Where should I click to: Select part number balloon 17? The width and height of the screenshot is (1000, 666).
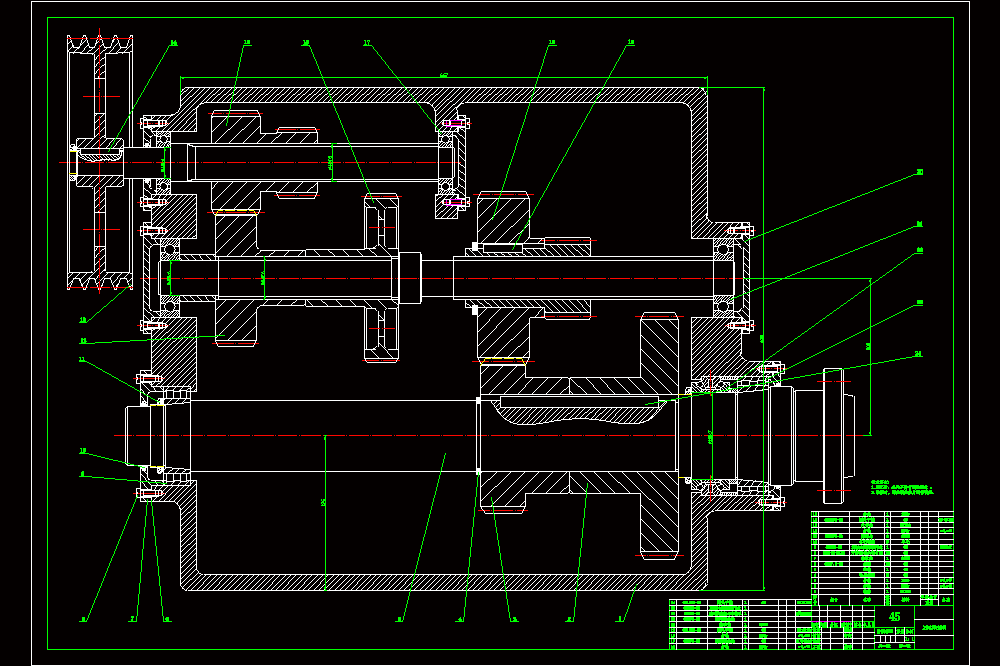(367, 43)
